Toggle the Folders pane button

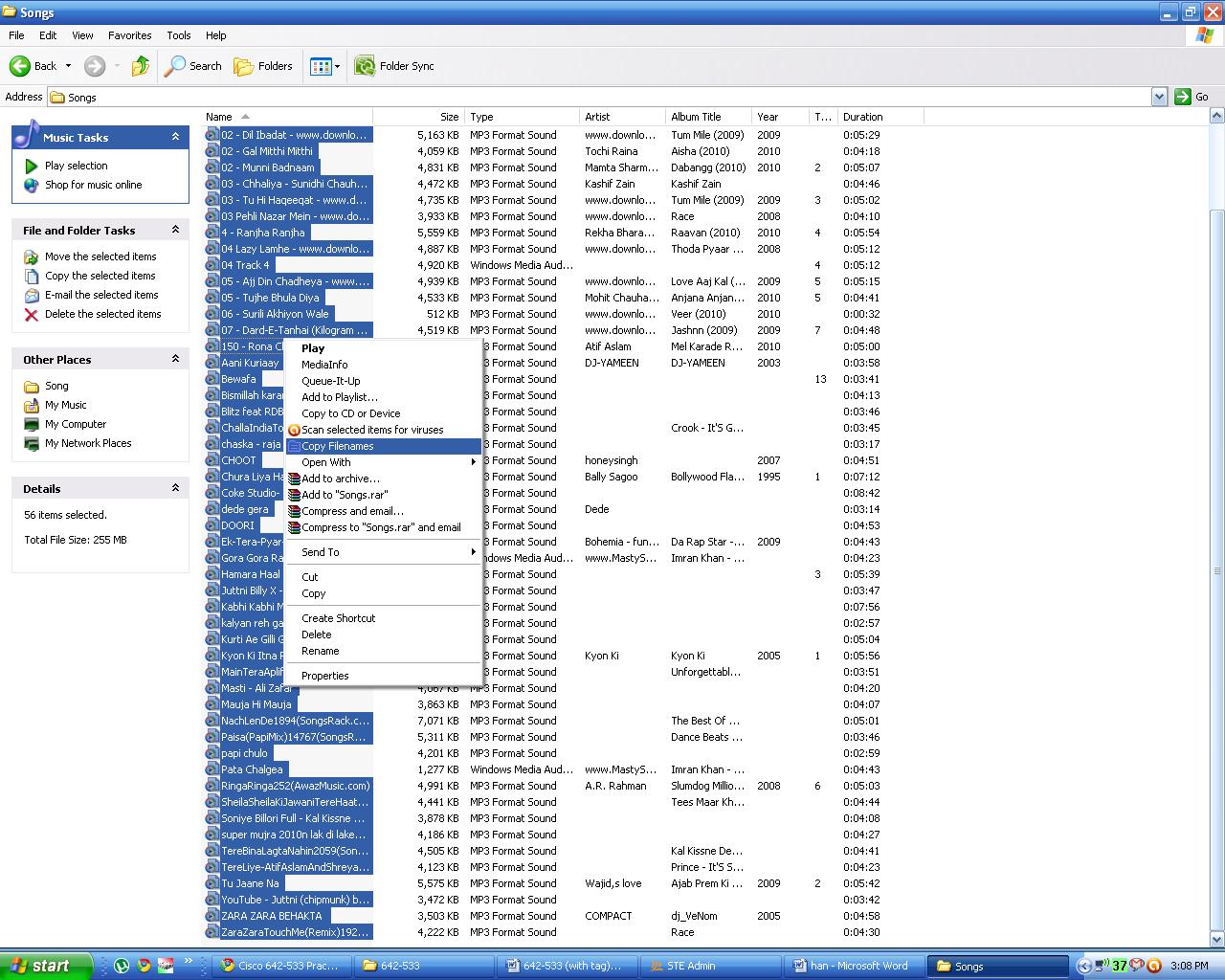pos(263,66)
